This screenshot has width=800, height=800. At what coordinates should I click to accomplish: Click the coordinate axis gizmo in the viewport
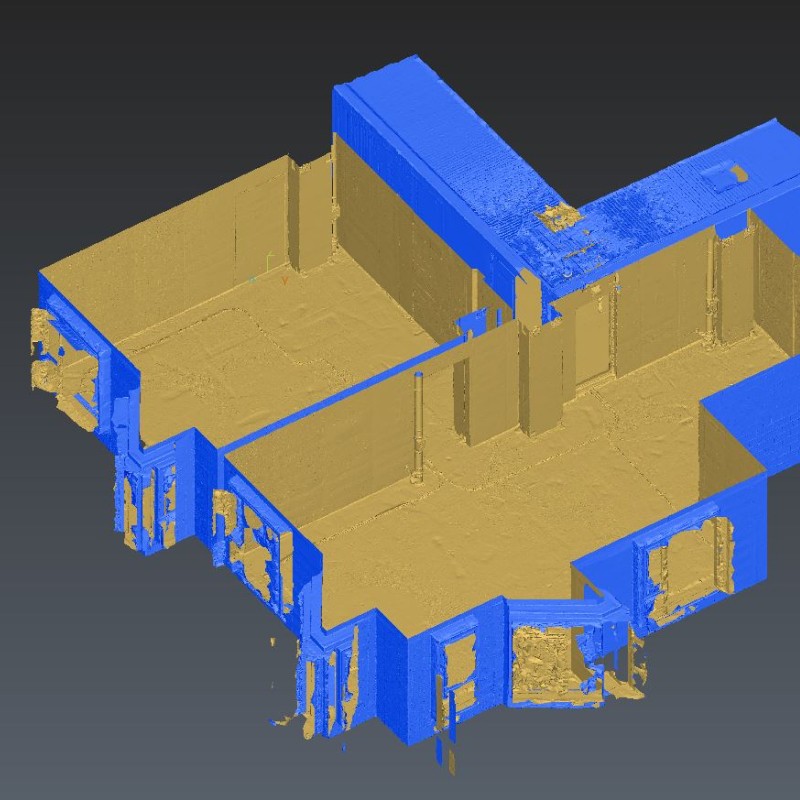click(x=269, y=269)
